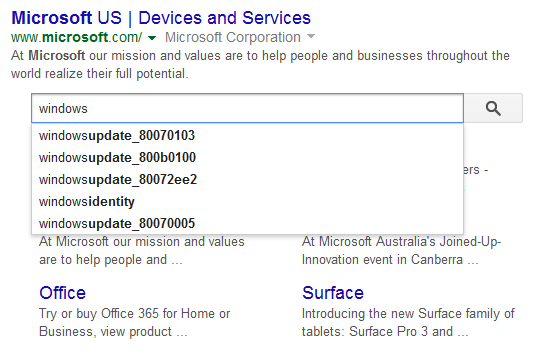Choose suggestion windowsupdate_80070005
This screenshot has height=362, width=548.
coord(247,224)
